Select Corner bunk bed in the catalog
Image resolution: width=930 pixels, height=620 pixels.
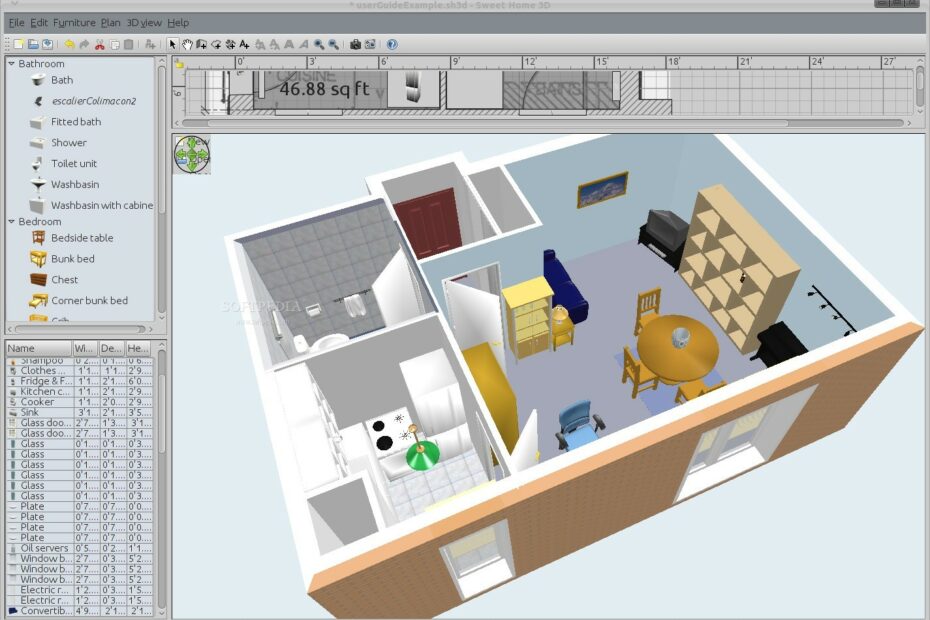click(x=89, y=300)
